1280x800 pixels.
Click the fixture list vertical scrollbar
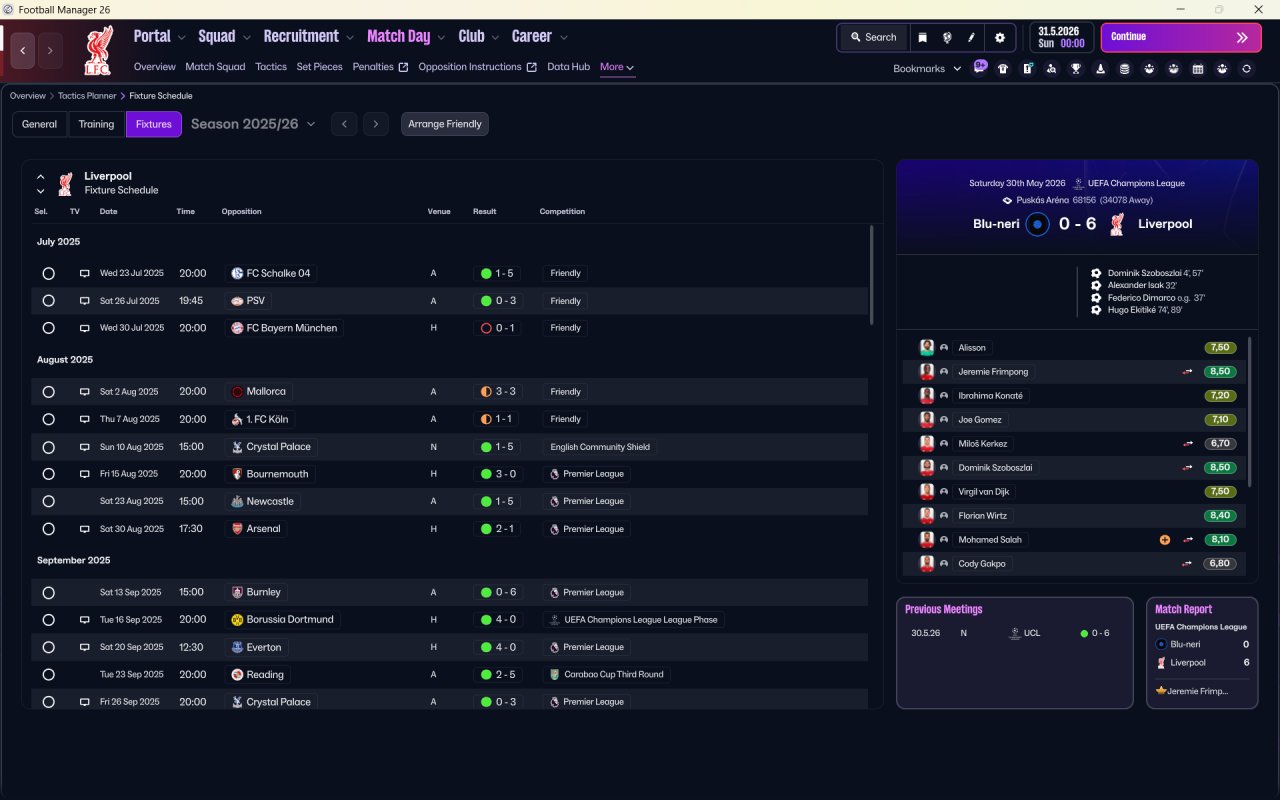(871, 275)
